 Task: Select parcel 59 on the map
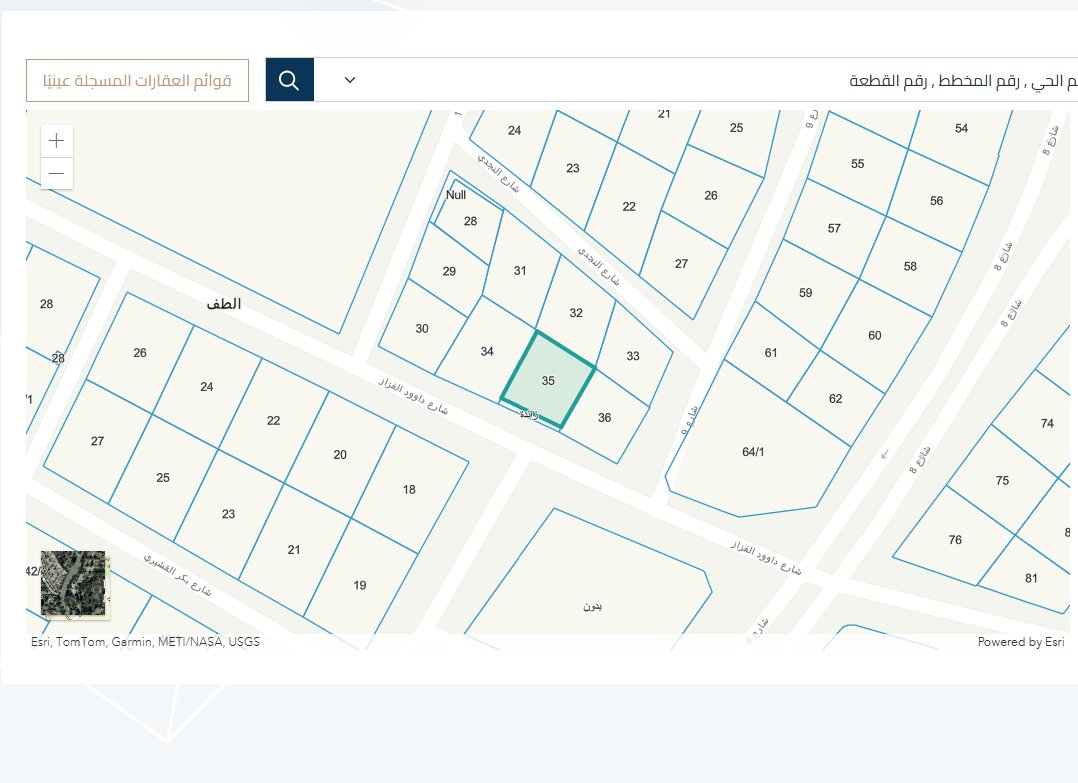point(806,293)
